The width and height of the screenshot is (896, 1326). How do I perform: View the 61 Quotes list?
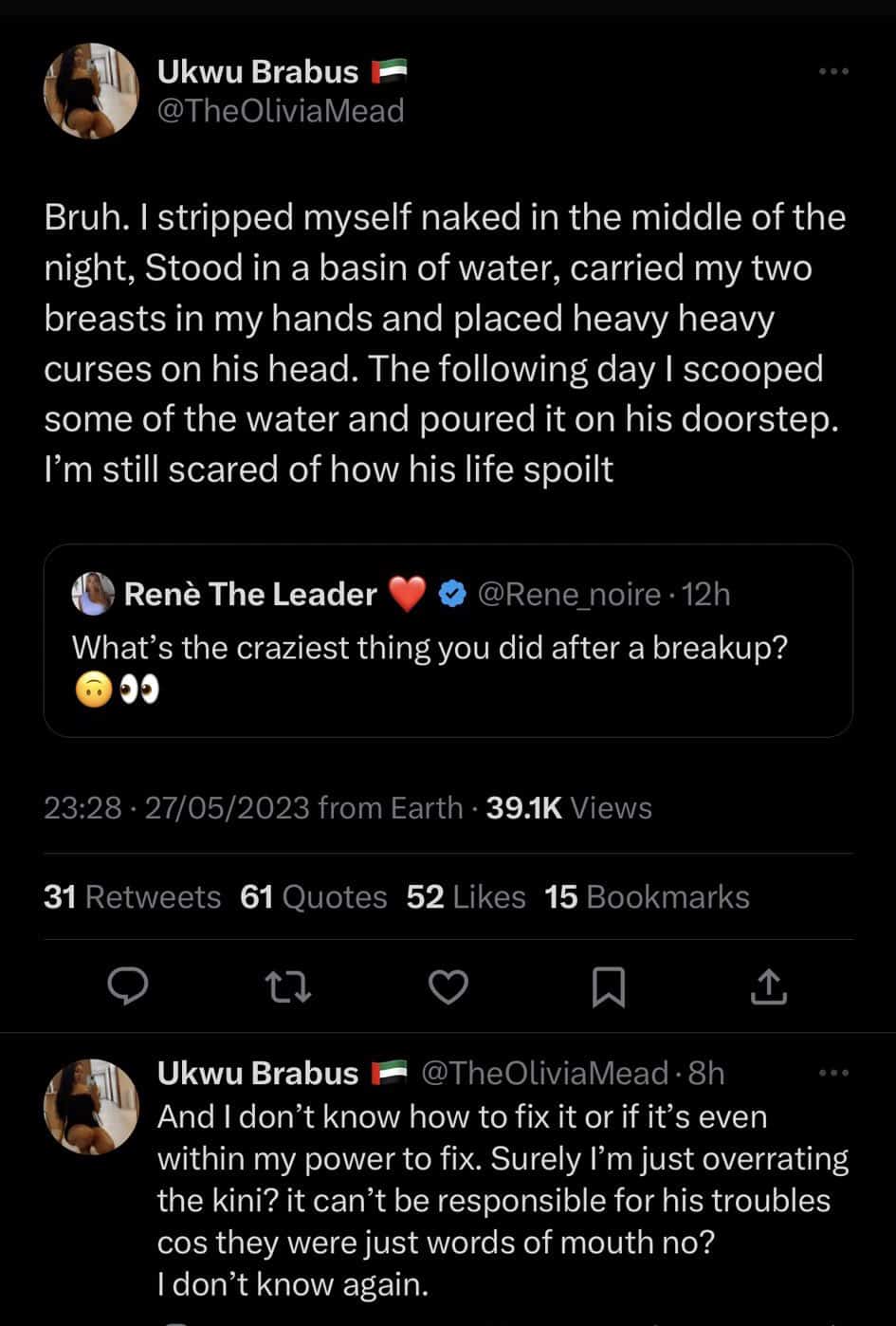(x=313, y=897)
